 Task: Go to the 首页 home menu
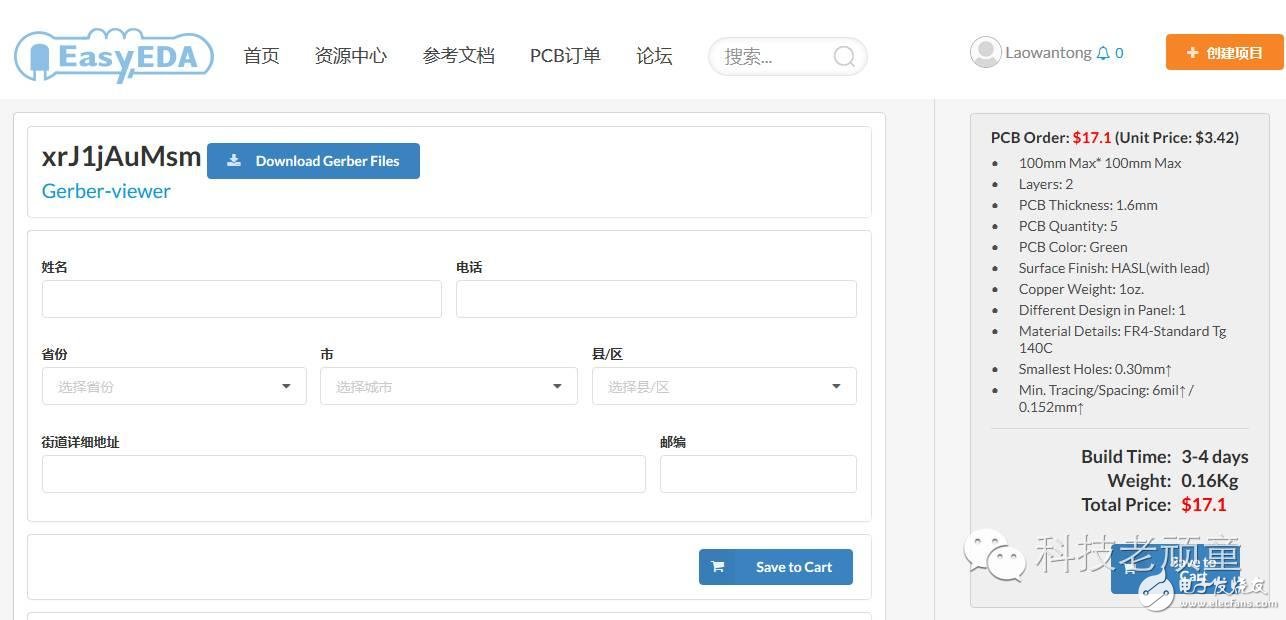261,56
